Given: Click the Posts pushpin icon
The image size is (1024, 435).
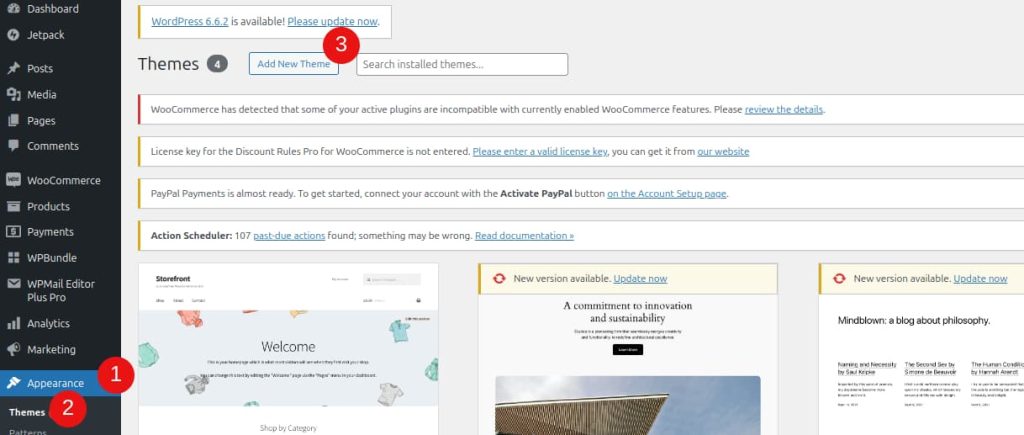Looking at the screenshot, I should 13,69.
